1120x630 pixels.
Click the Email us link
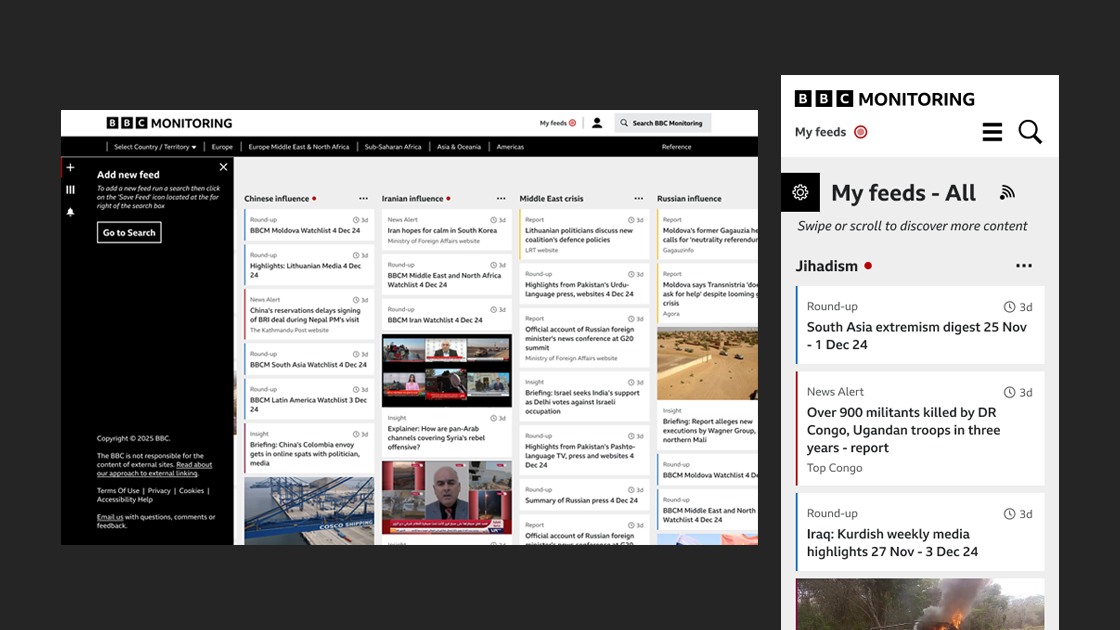(x=110, y=516)
